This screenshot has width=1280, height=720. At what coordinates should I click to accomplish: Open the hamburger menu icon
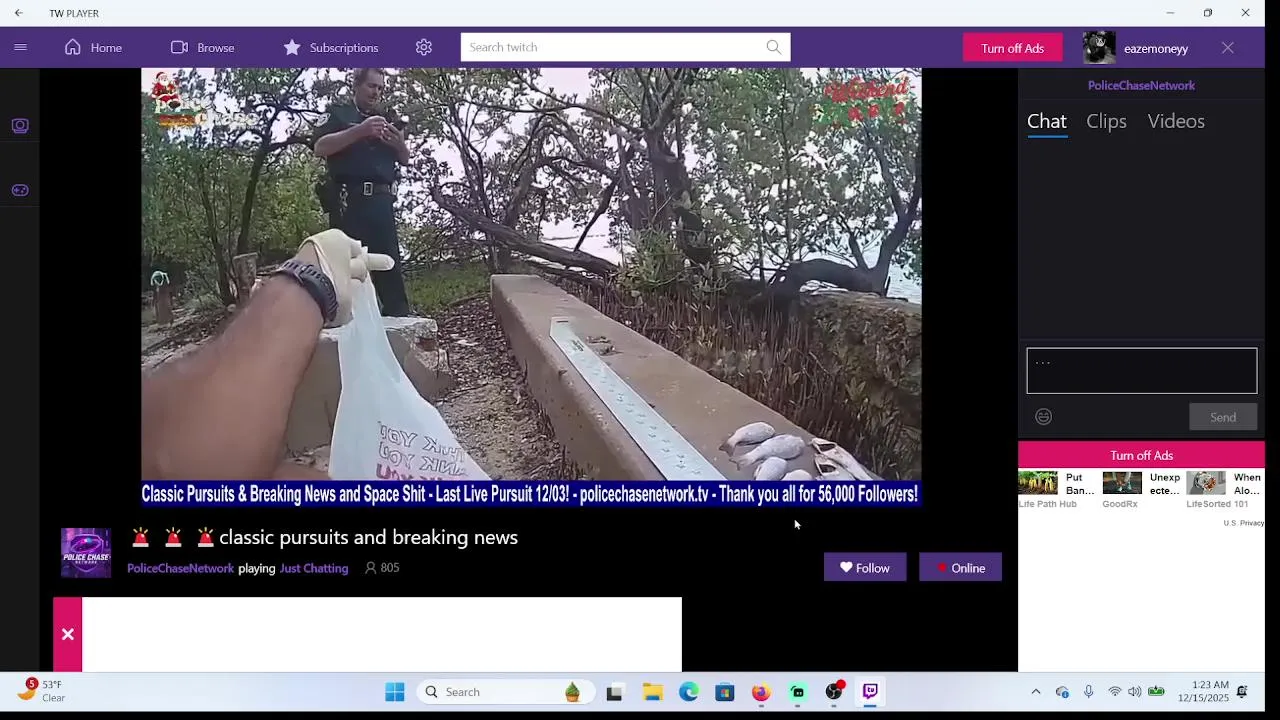pos(20,47)
